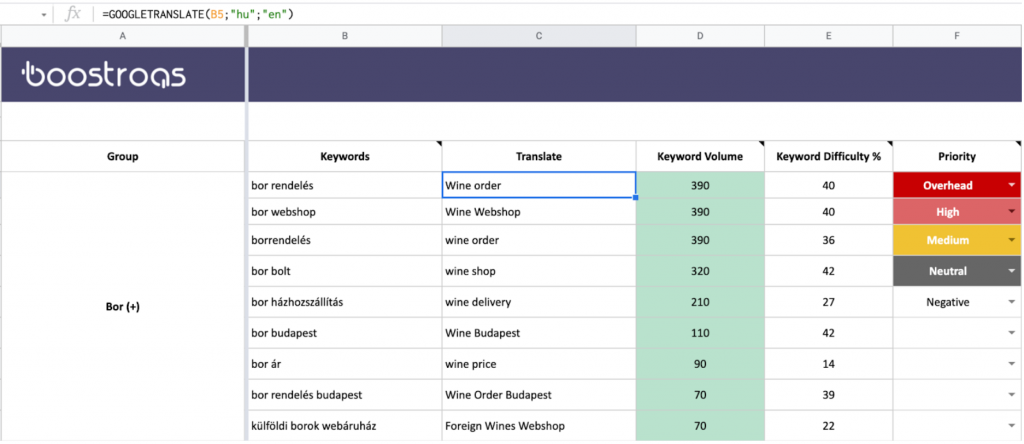The image size is (1024, 444).
Task: Select the 'bor webshop' keyword cell
Action: click(x=345, y=212)
